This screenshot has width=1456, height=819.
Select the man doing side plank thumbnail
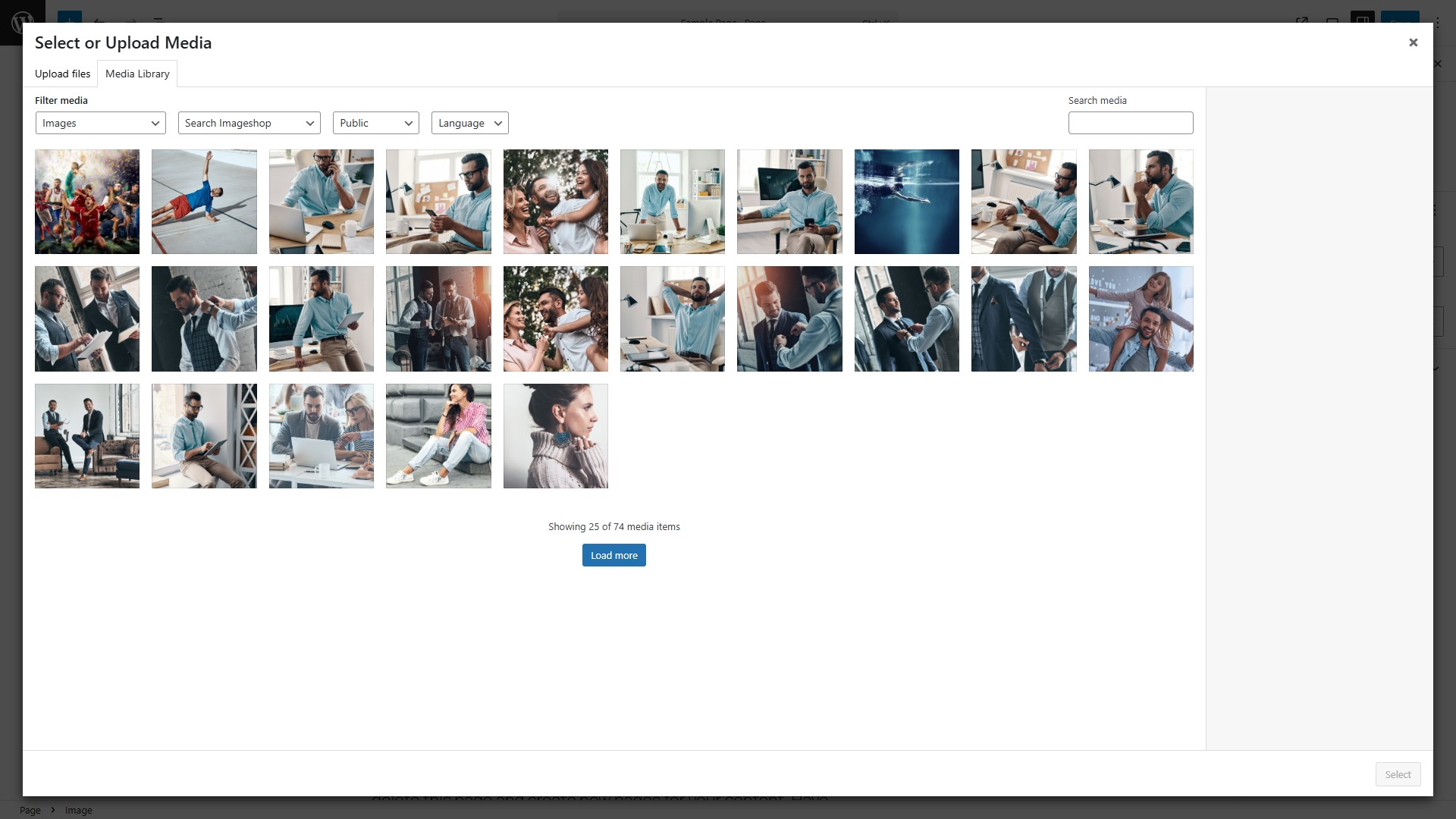pyautogui.click(x=204, y=202)
